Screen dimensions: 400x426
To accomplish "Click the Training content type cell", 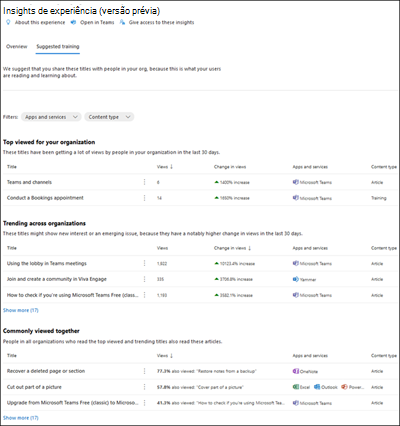I will tap(379, 198).
